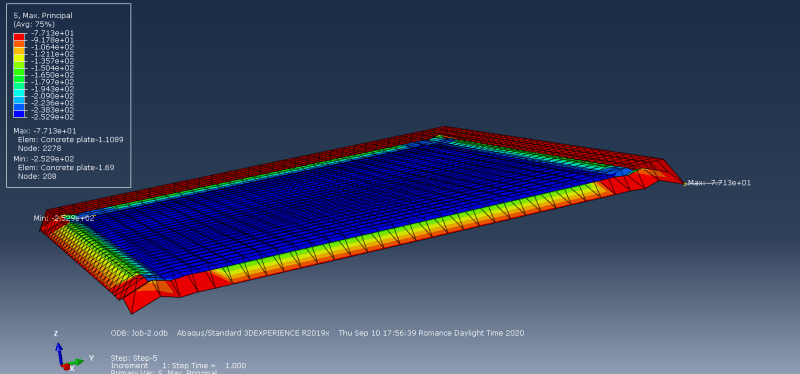Click 'Elem: Concrete plate-1.1089' in legend

(x=70, y=139)
